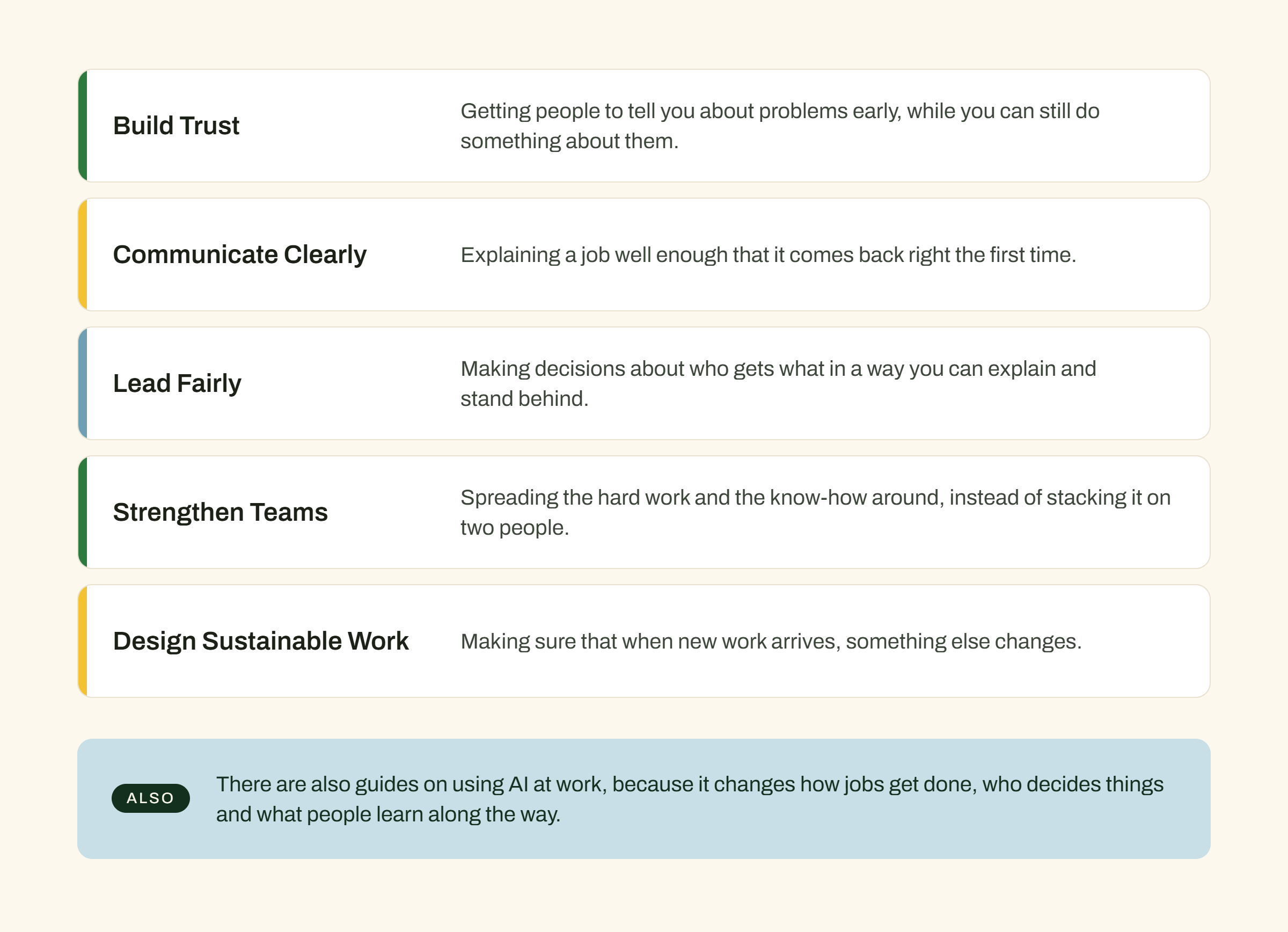
Task: Click text about spreading the hard work around
Action: click(816, 513)
